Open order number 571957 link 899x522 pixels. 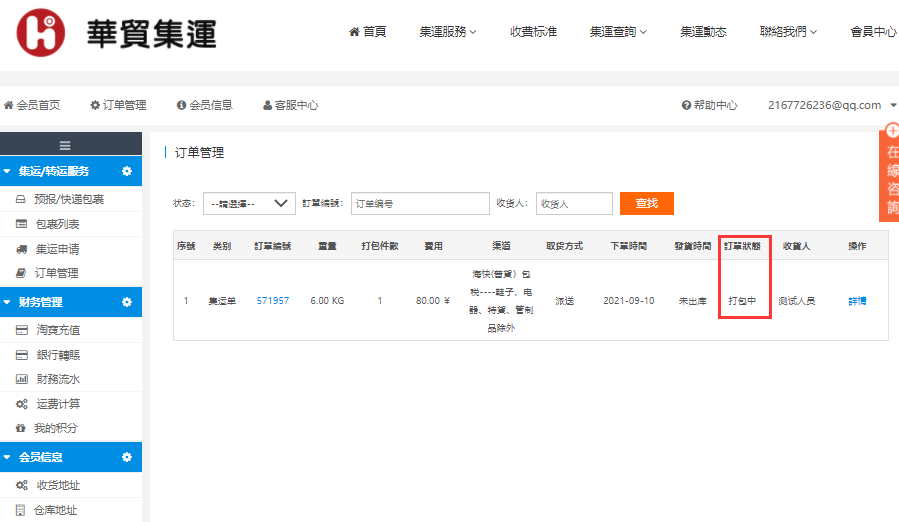point(272,301)
